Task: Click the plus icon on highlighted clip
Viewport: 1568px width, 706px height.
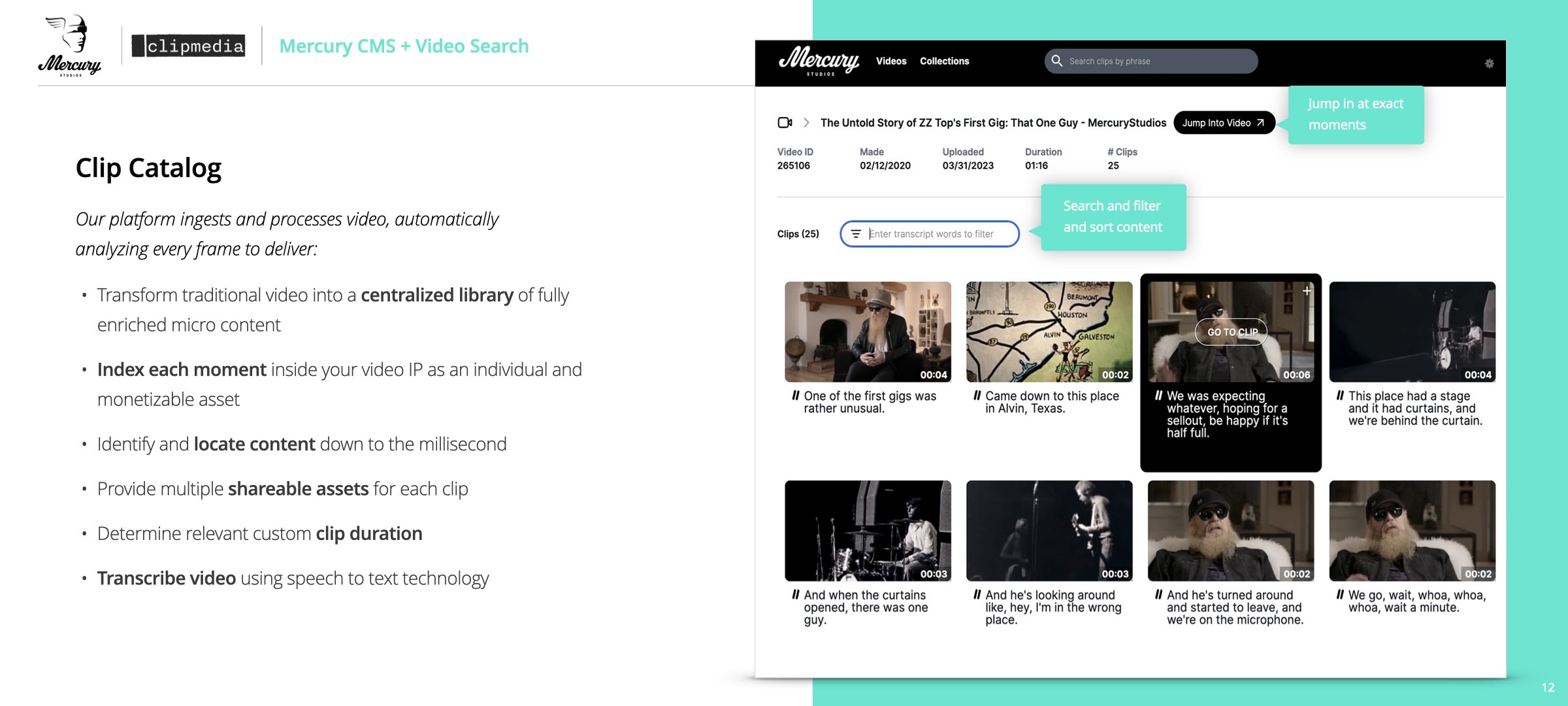Action: 1307,291
